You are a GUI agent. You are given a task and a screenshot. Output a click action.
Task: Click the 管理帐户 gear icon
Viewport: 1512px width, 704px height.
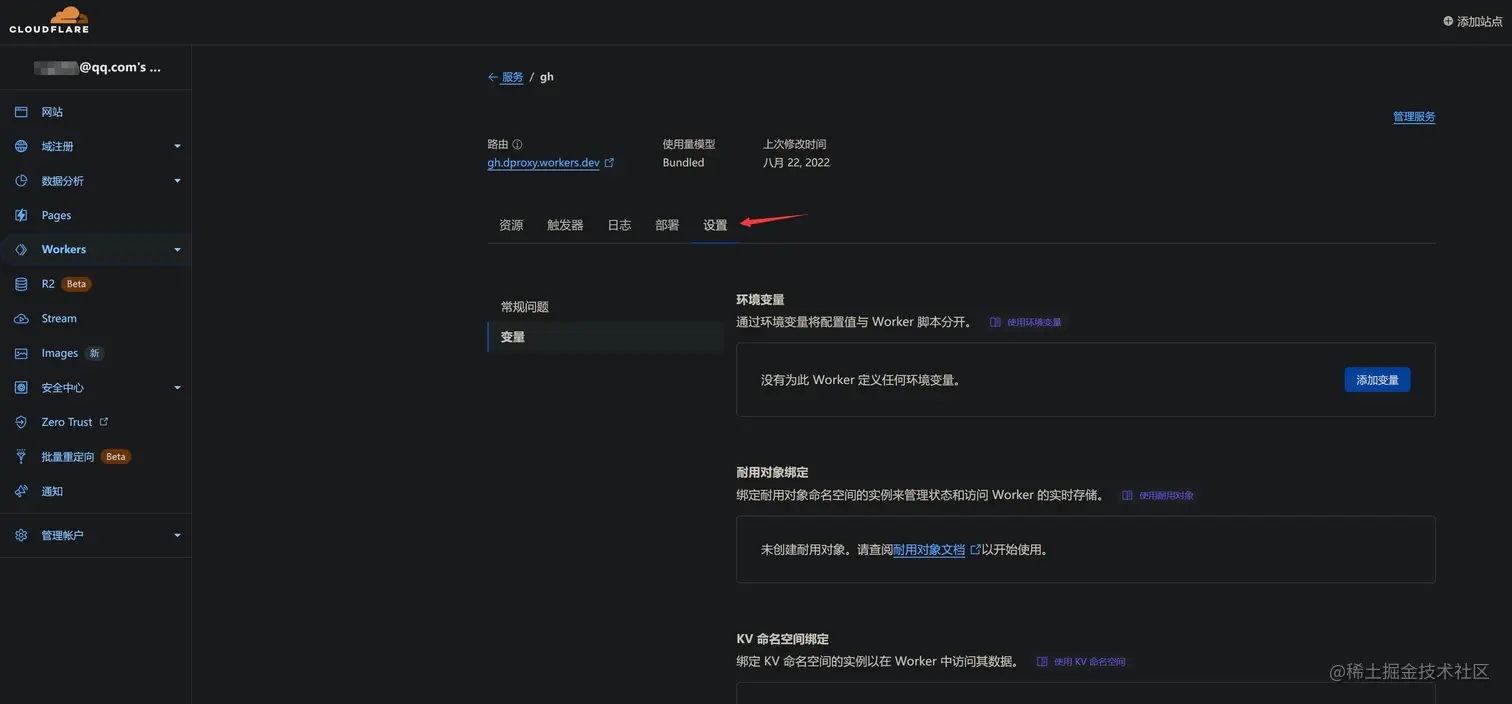pos(21,535)
